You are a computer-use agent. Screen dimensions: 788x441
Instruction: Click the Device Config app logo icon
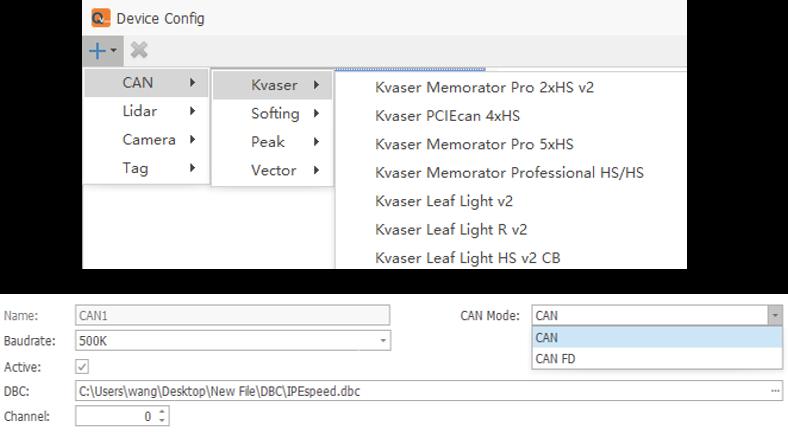100,18
